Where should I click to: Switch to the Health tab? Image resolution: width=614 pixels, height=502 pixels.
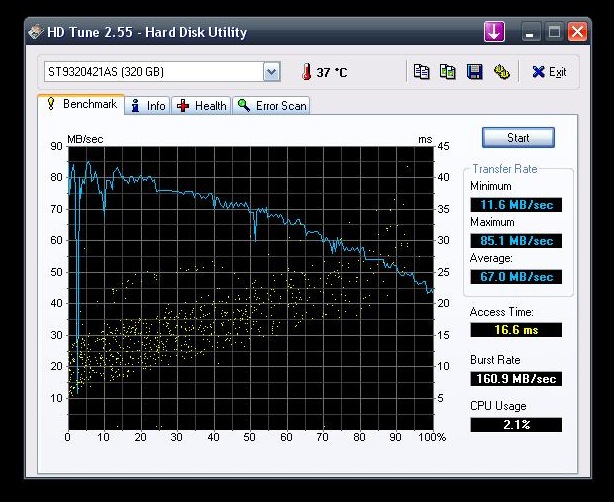(x=201, y=106)
